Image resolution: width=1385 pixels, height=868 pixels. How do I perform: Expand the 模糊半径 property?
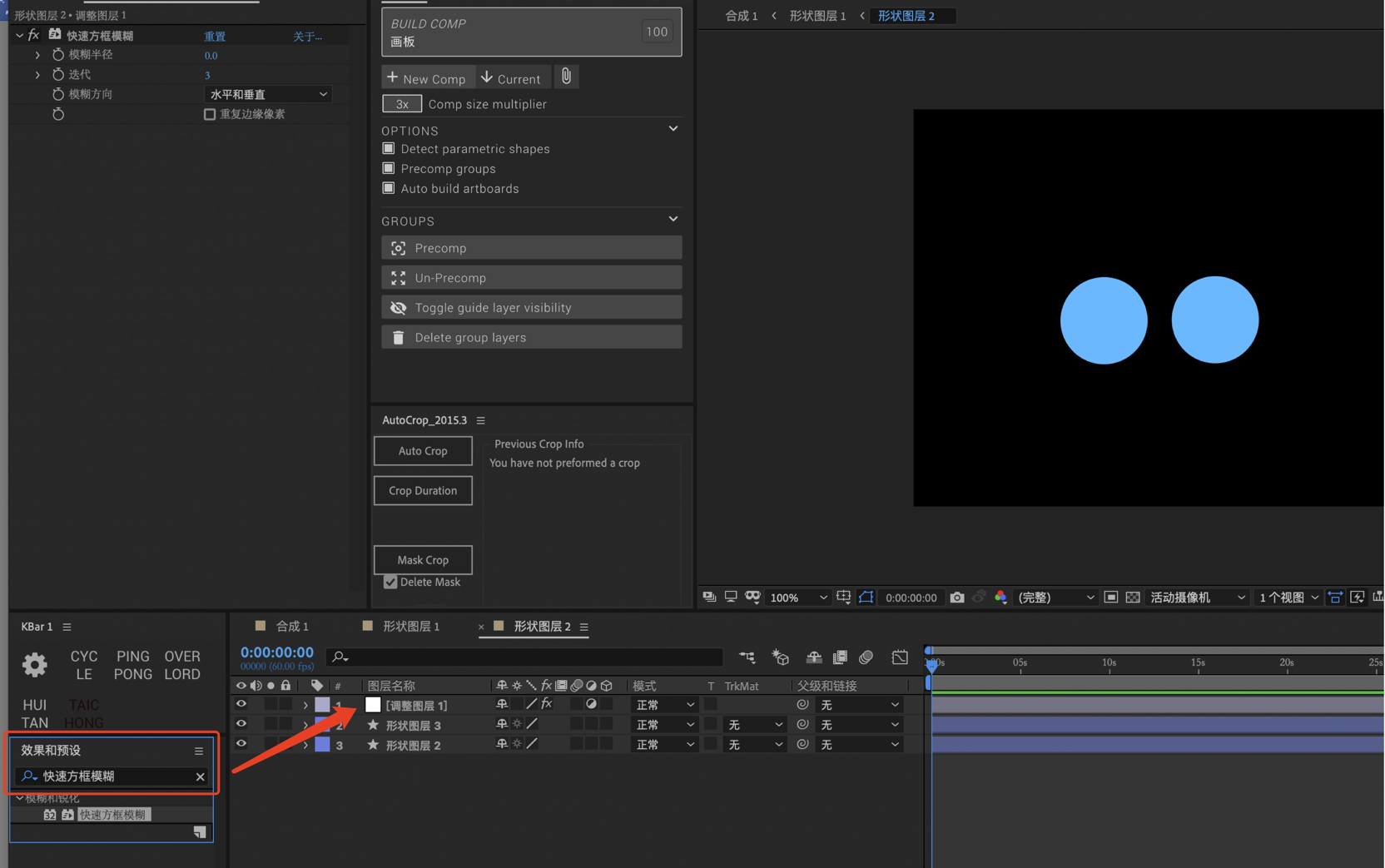click(37, 54)
